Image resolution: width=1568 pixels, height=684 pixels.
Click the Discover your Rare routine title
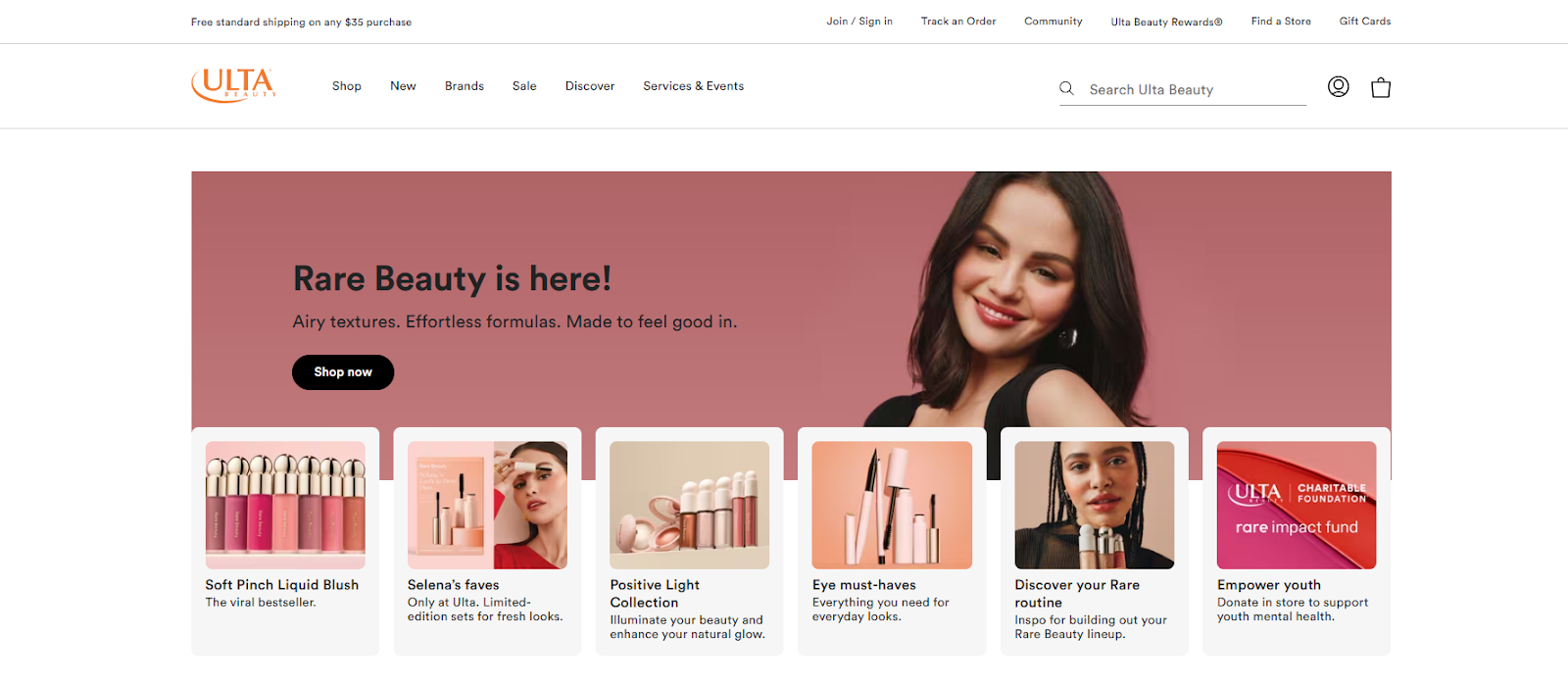point(1077,594)
